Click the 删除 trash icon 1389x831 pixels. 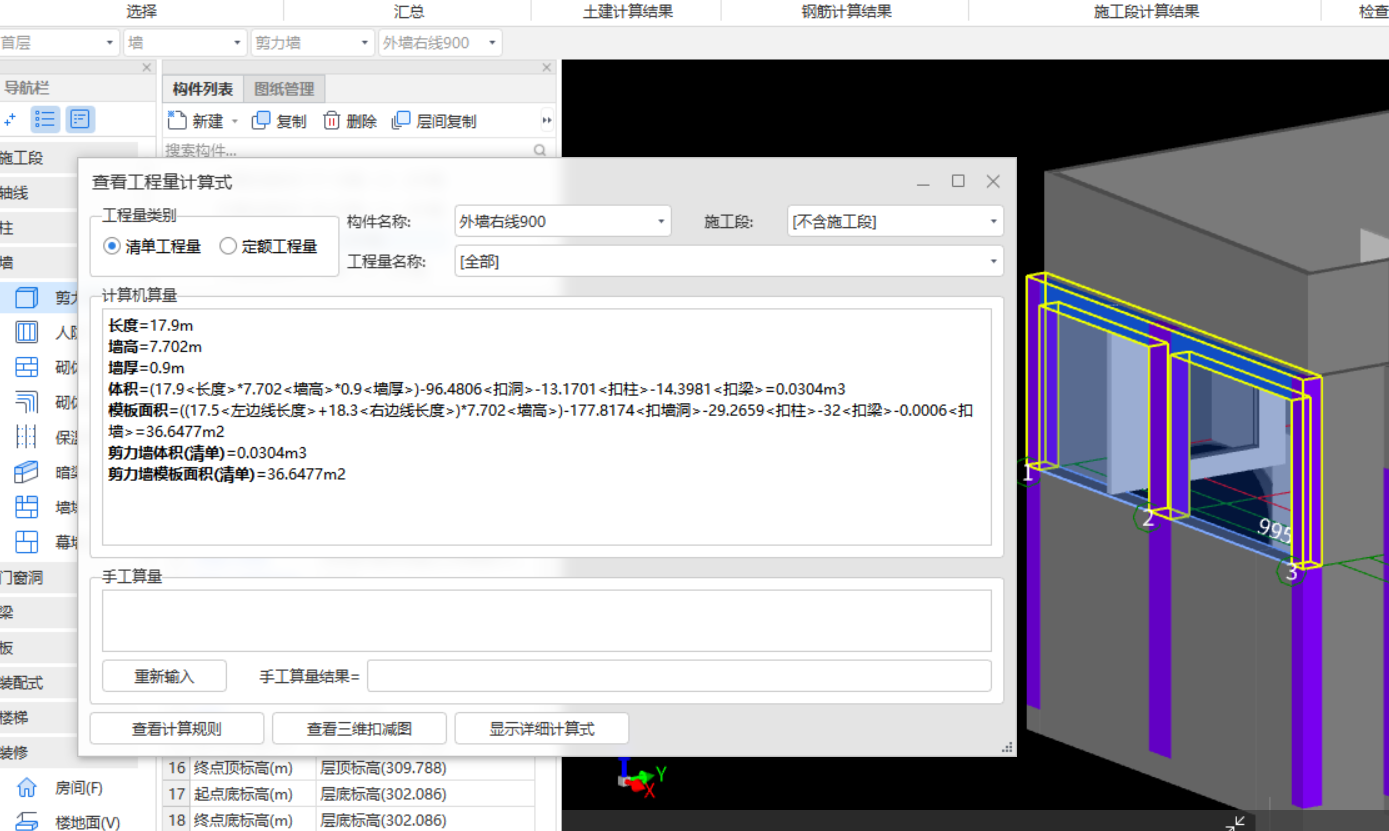click(x=331, y=121)
